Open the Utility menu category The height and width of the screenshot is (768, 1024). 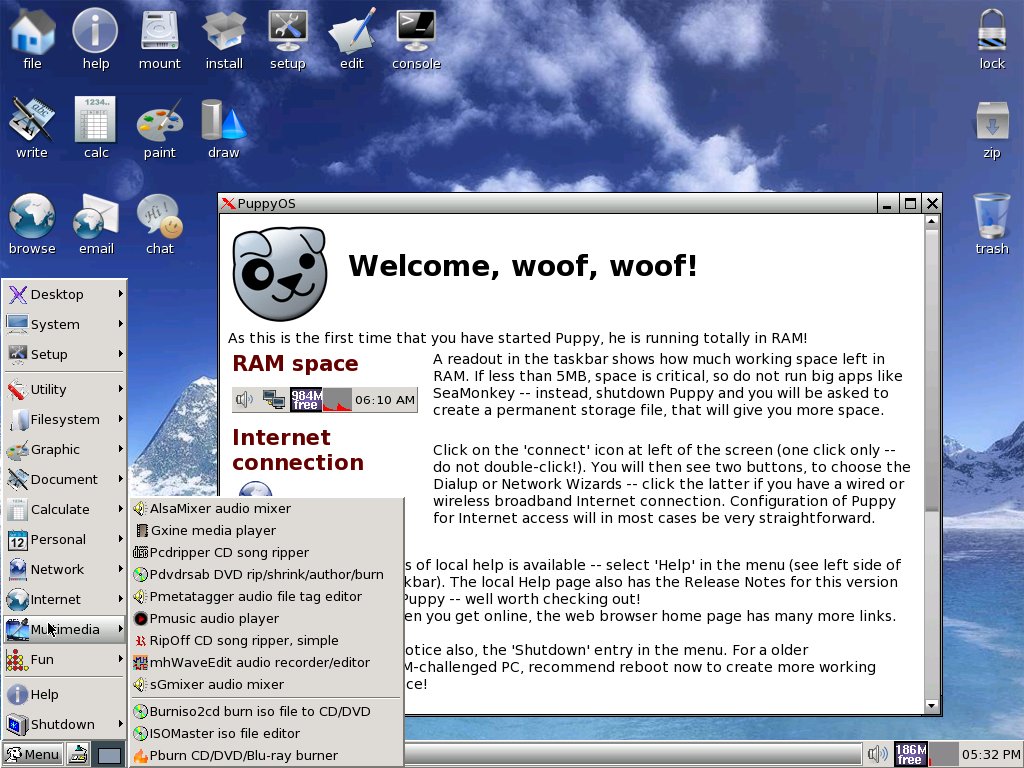tap(64, 390)
